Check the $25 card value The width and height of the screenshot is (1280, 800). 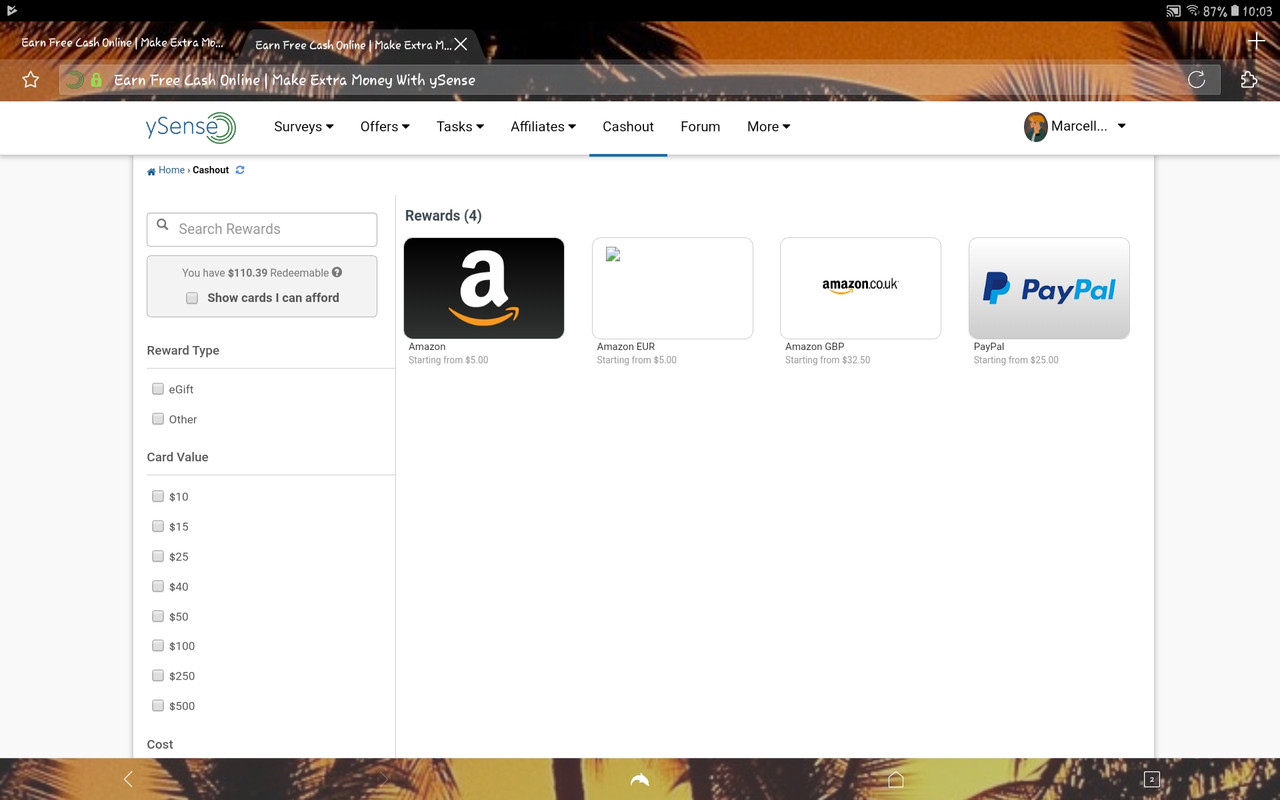pos(158,556)
